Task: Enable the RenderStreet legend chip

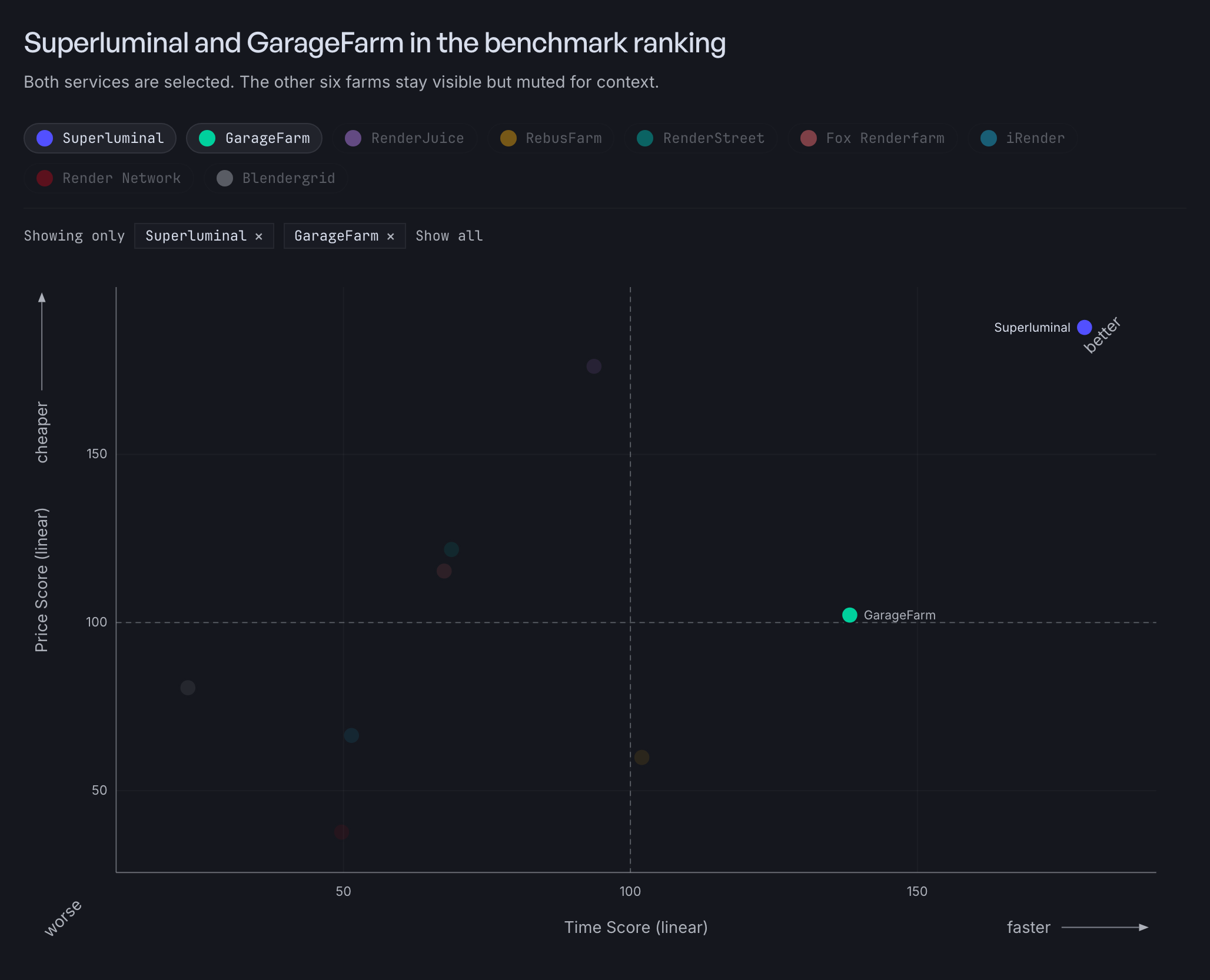Action: point(701,138)
